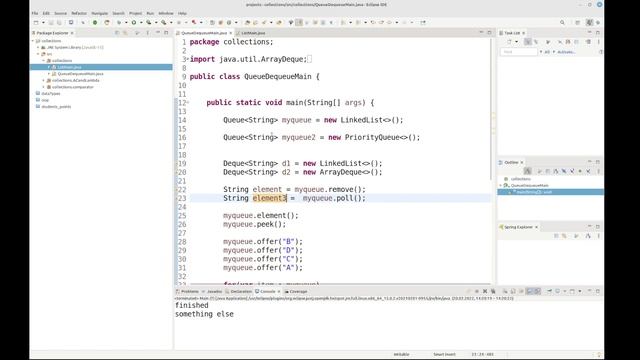Click the Debug bug icon in main toolbar
The height and width of the screenshot is (360, 640).
[119, 22]
